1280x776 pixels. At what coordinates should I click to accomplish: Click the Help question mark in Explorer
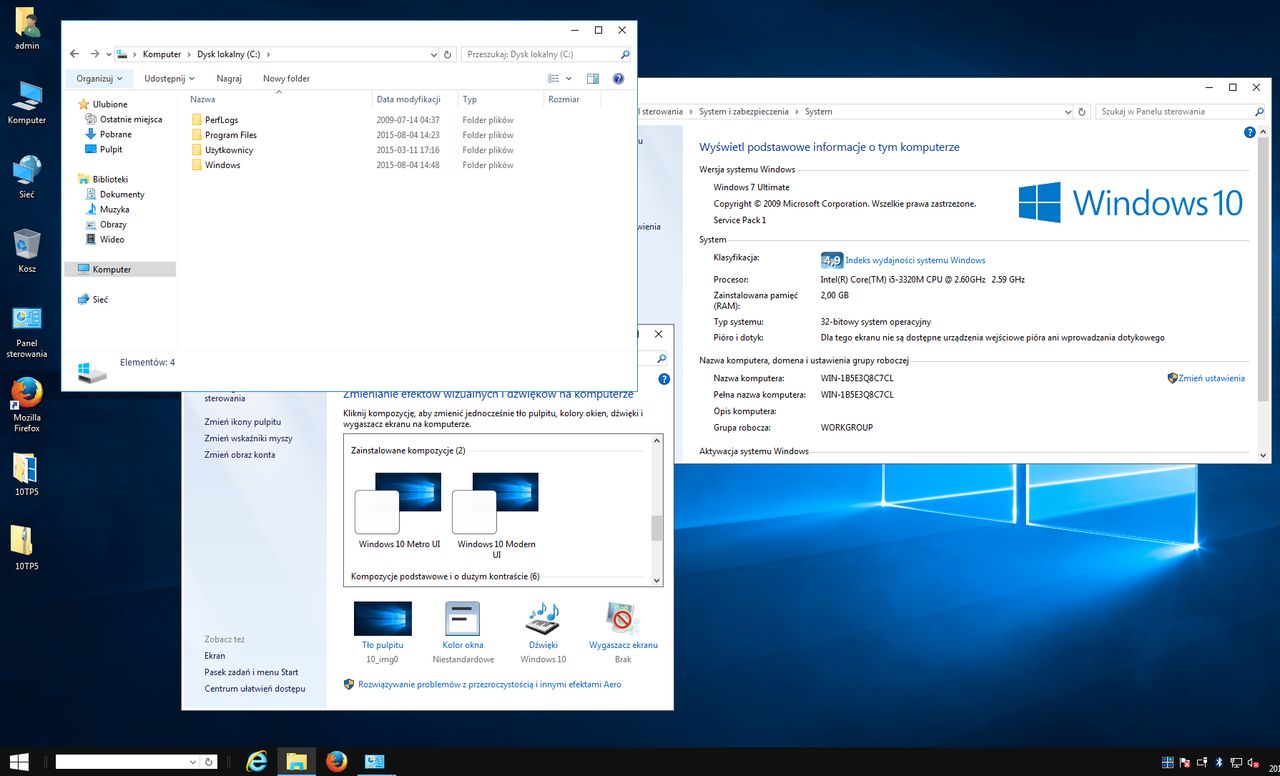[618, 78]
